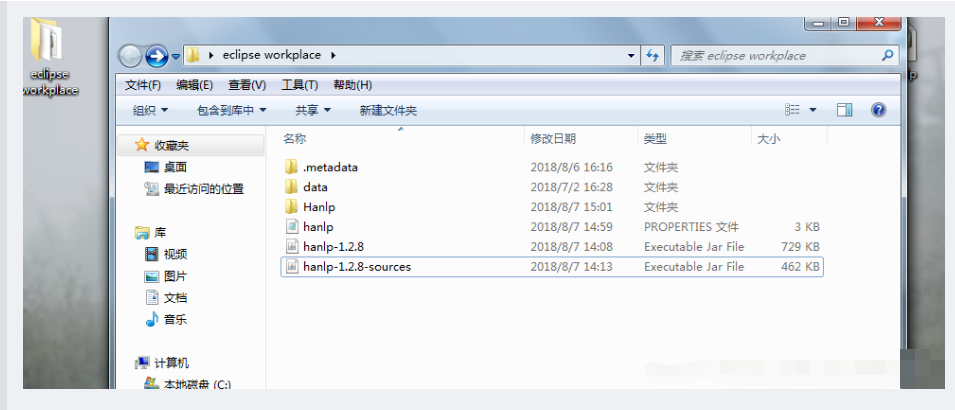Image resolution: width=955 pixels, height=410 pixels.
Task: Click the 新建文件夹 button
Action: point(388,110)
